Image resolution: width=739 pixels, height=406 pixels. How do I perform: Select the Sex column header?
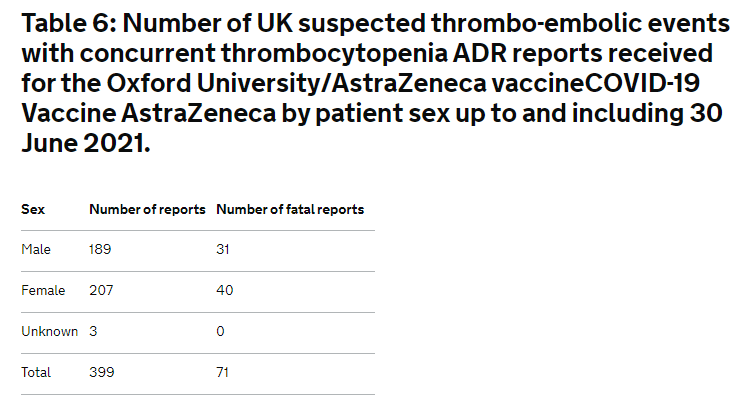33,209
